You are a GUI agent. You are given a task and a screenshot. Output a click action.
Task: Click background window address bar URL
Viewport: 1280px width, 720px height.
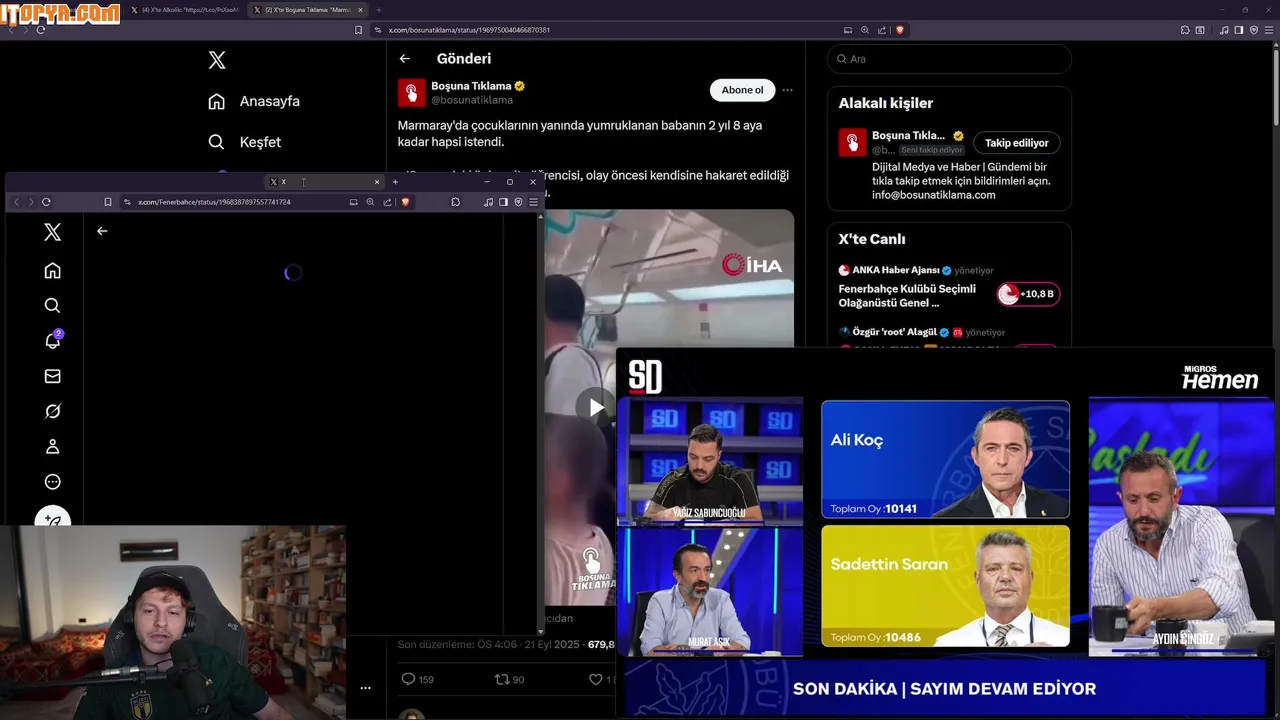pos(469,30)
